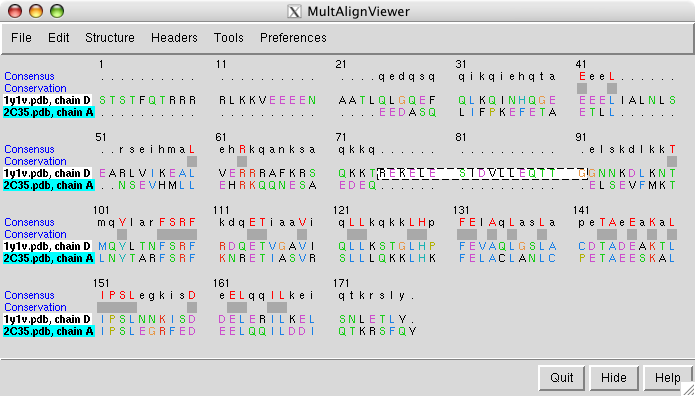Click the X11 icon in title bar
This screenshot has width=695, height=396.
point(294,11)
